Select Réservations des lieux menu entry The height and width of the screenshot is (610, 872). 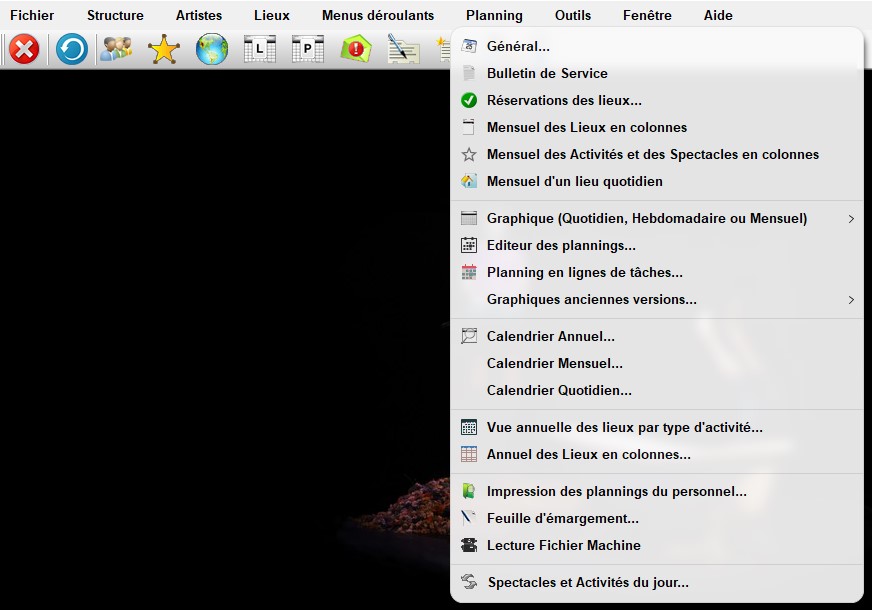(564, 100)
